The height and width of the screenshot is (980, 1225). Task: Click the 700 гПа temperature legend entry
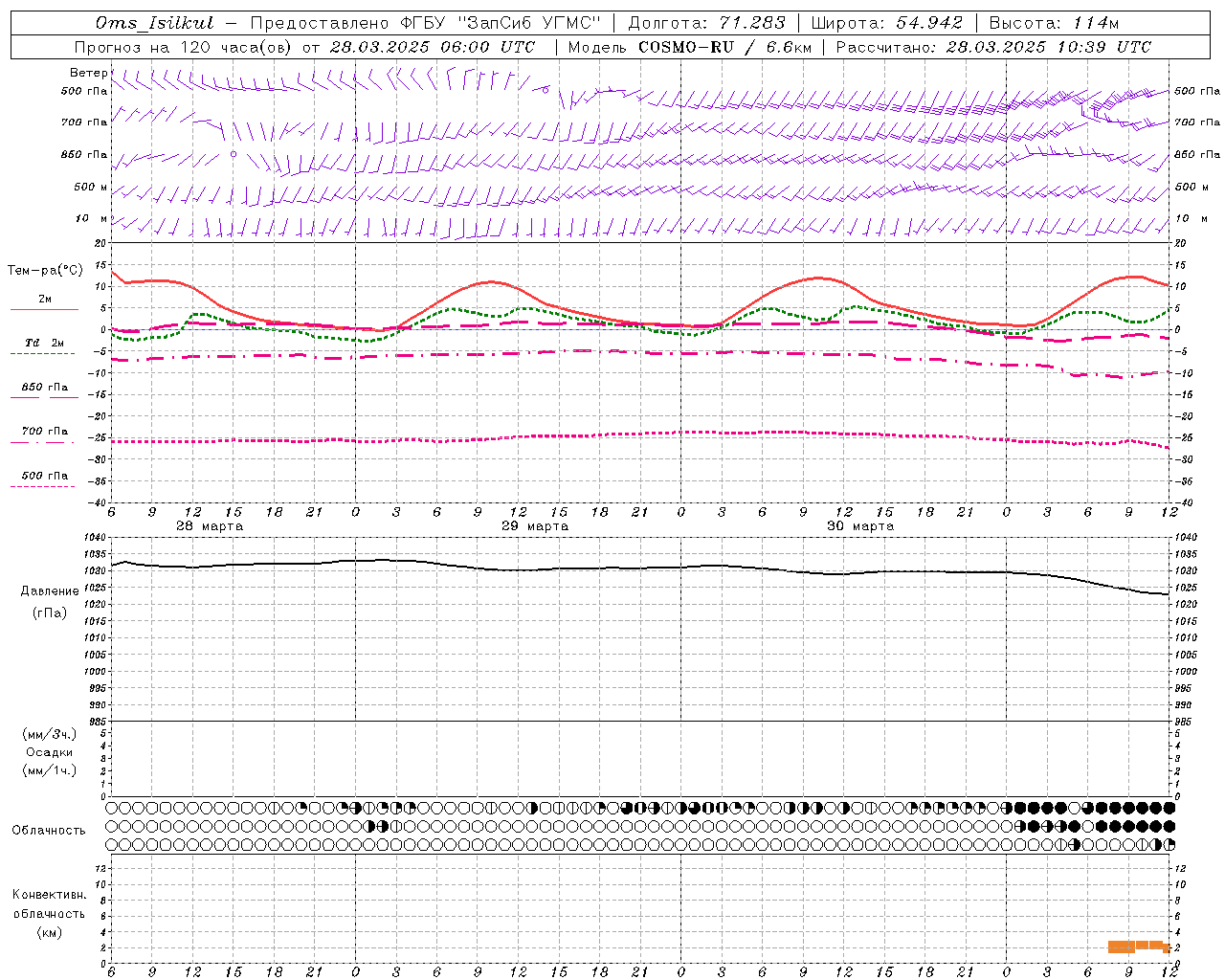coord(44,432)
